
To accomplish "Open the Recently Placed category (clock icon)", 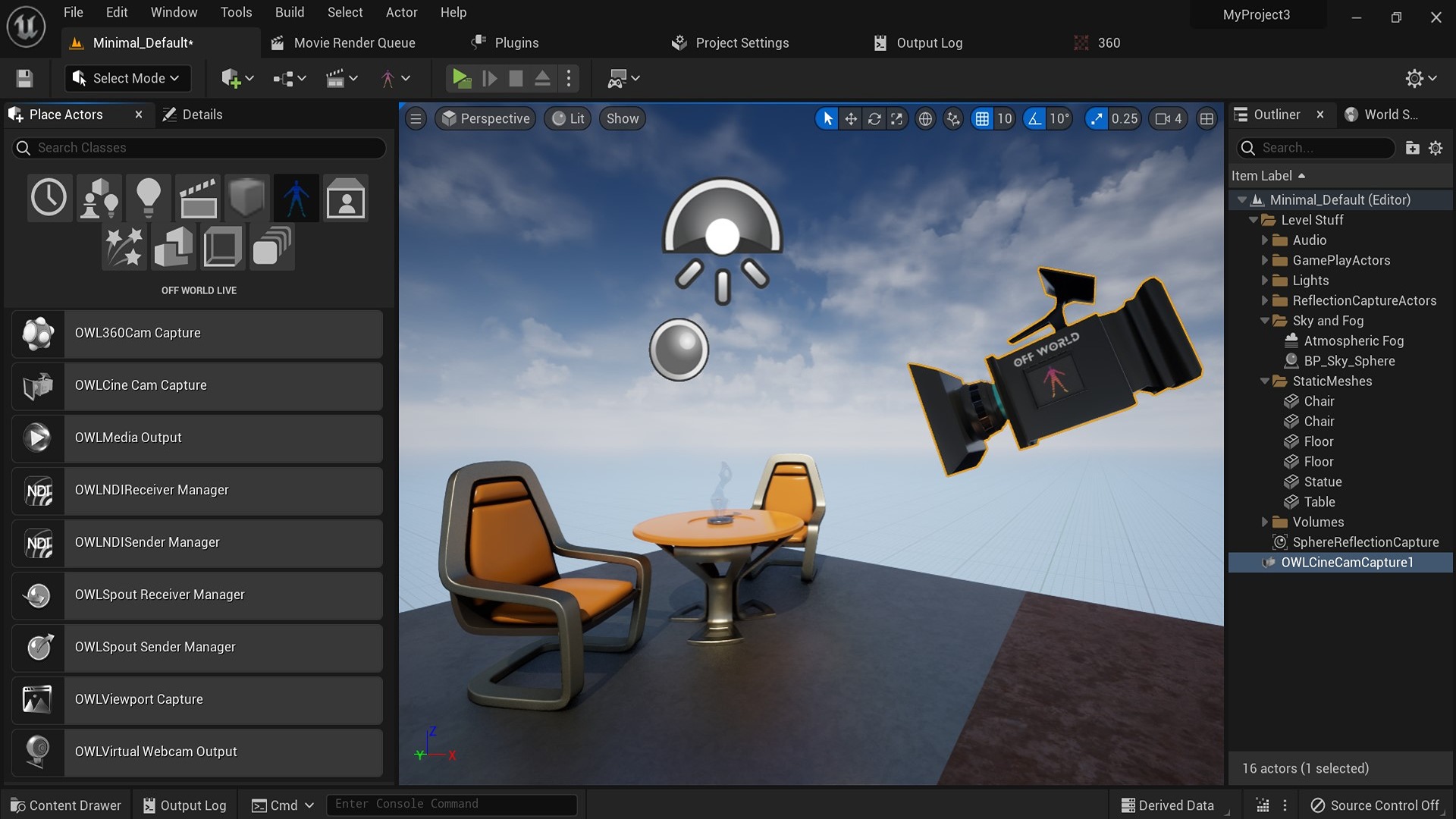I will [49, 197].
